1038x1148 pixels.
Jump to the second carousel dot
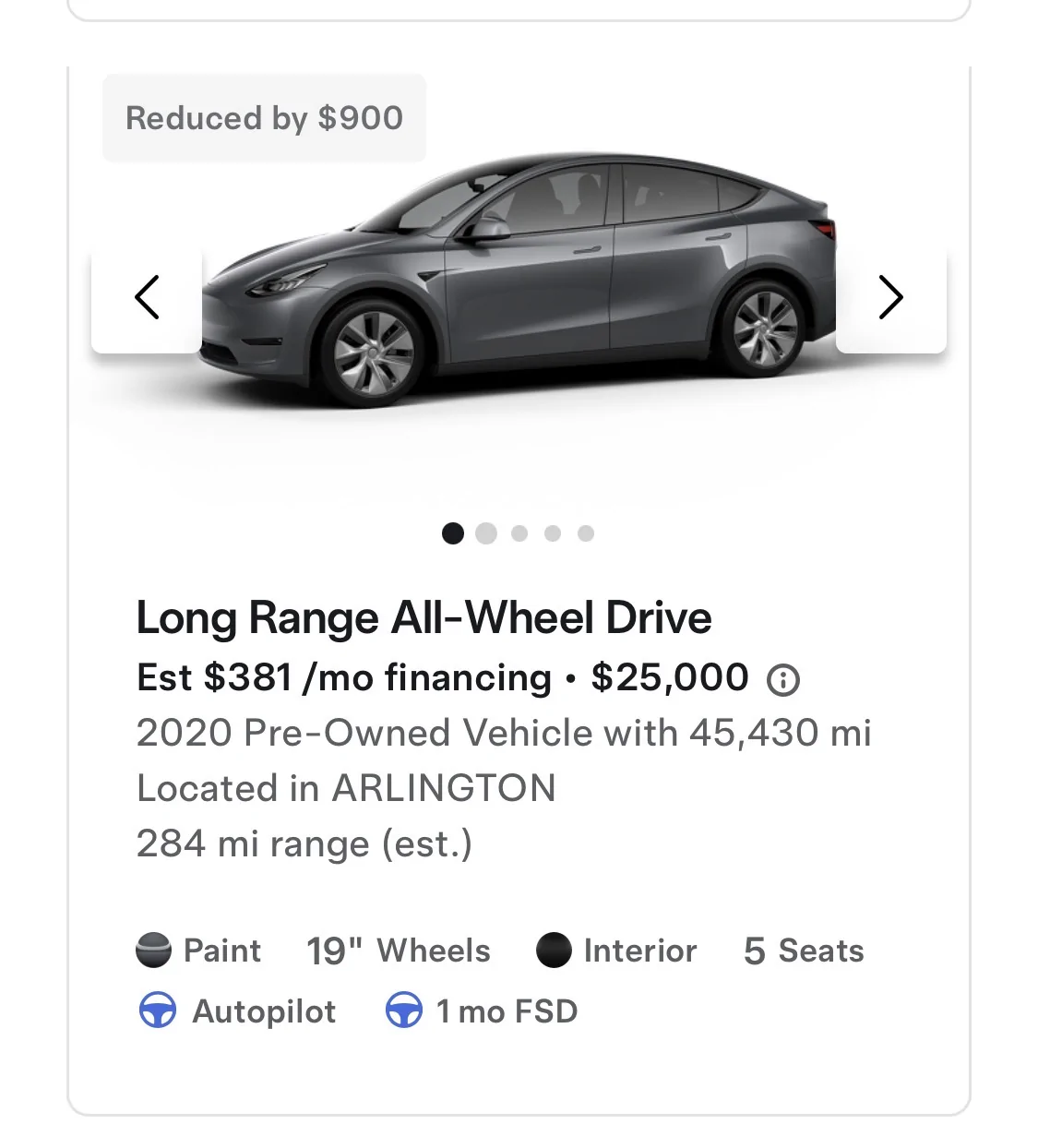pos(486,533)
